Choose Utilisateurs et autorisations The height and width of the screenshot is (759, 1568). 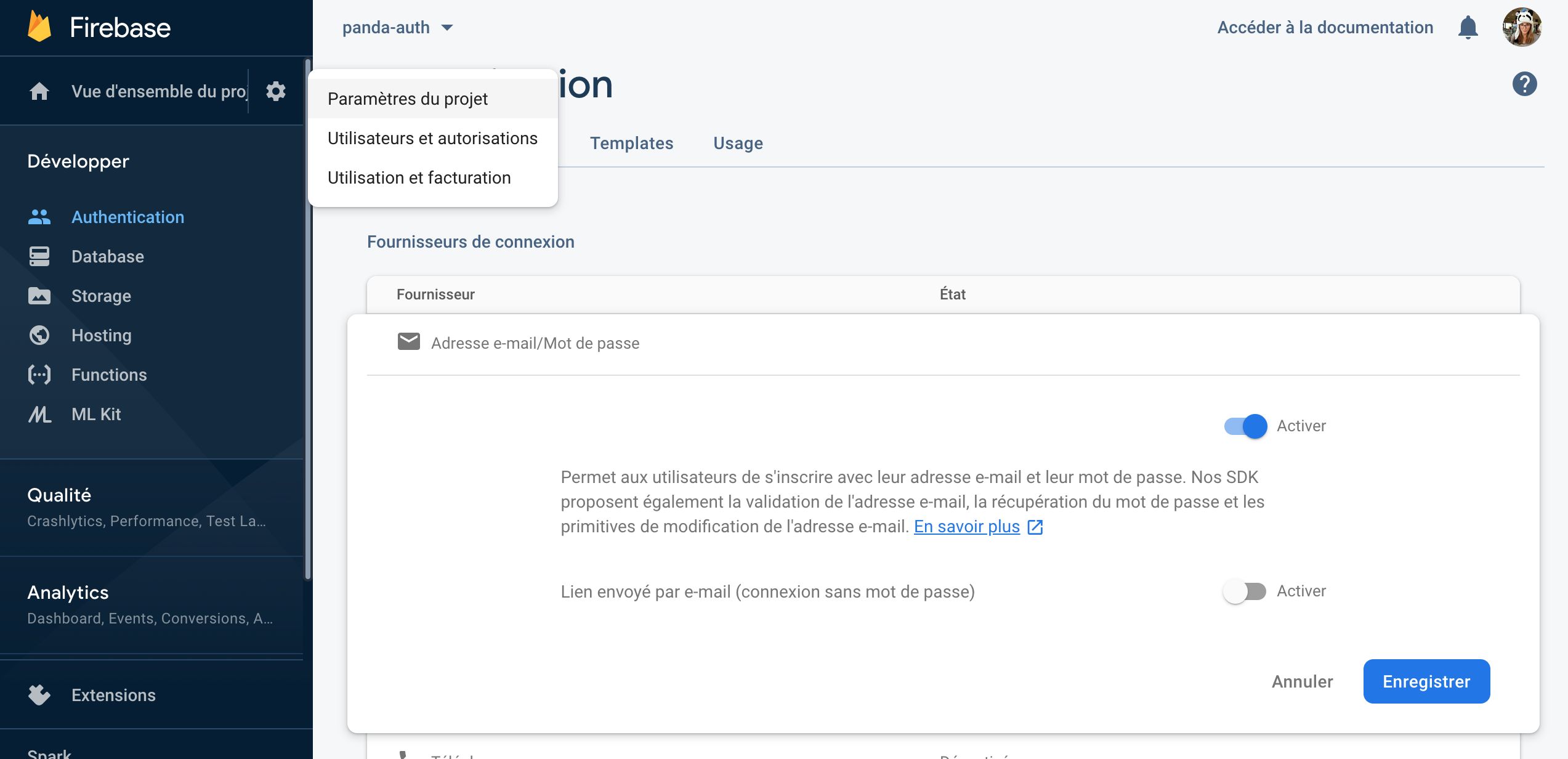[432, 138]
